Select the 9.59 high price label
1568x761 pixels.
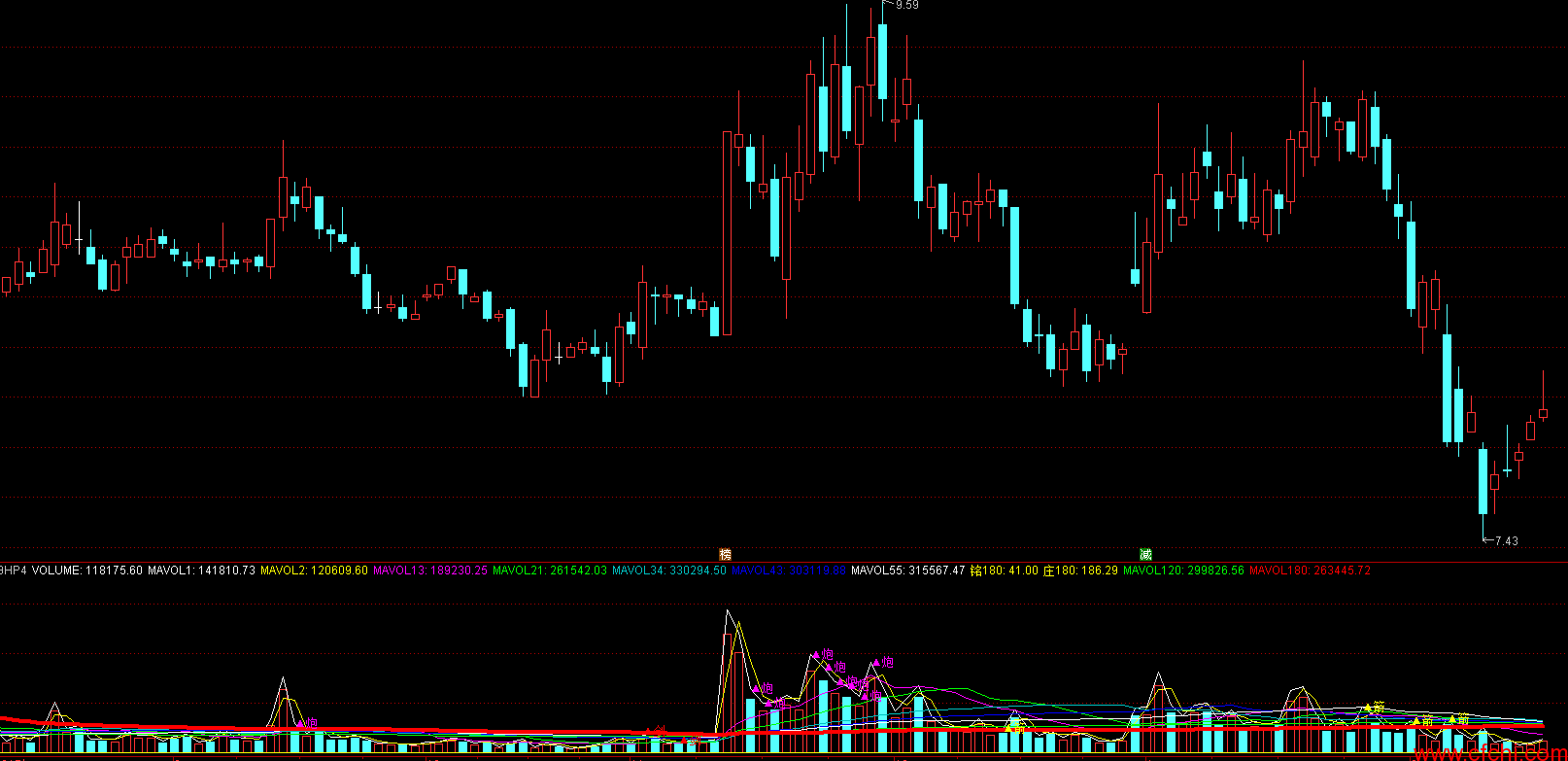[x=906, y=6]
